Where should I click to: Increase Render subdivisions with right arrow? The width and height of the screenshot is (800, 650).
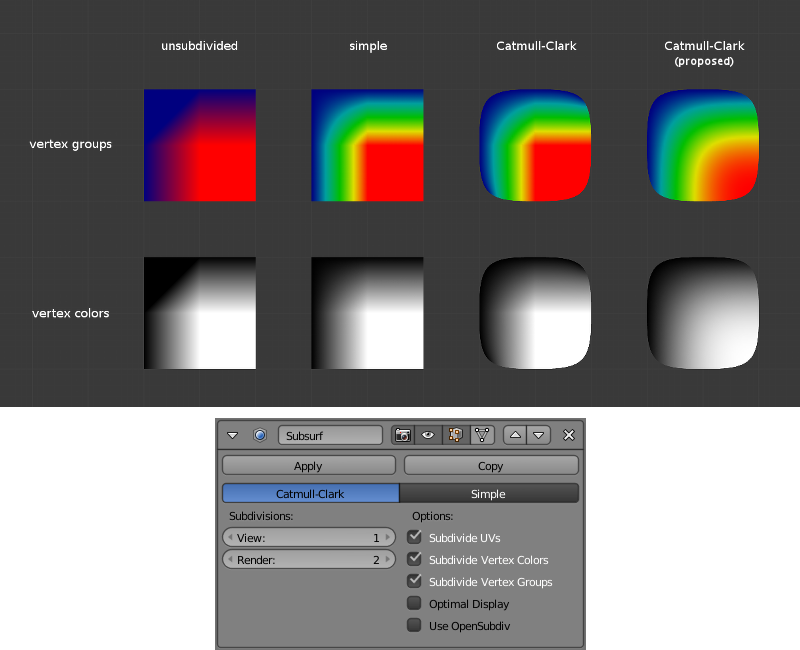tap(388, 560)
